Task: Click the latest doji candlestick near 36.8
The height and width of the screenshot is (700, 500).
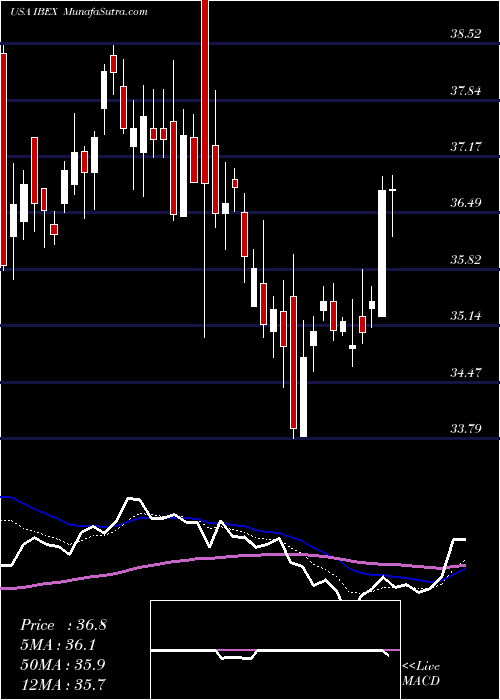Action: [393, 190]
